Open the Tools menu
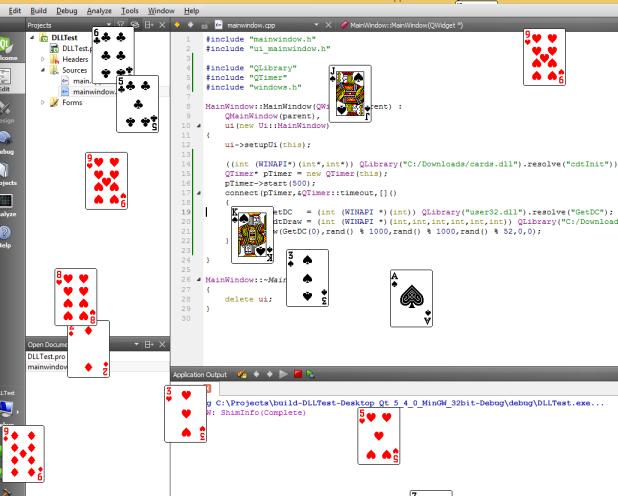The height and width of the screenshot is (496, 618). click(130, 11)
